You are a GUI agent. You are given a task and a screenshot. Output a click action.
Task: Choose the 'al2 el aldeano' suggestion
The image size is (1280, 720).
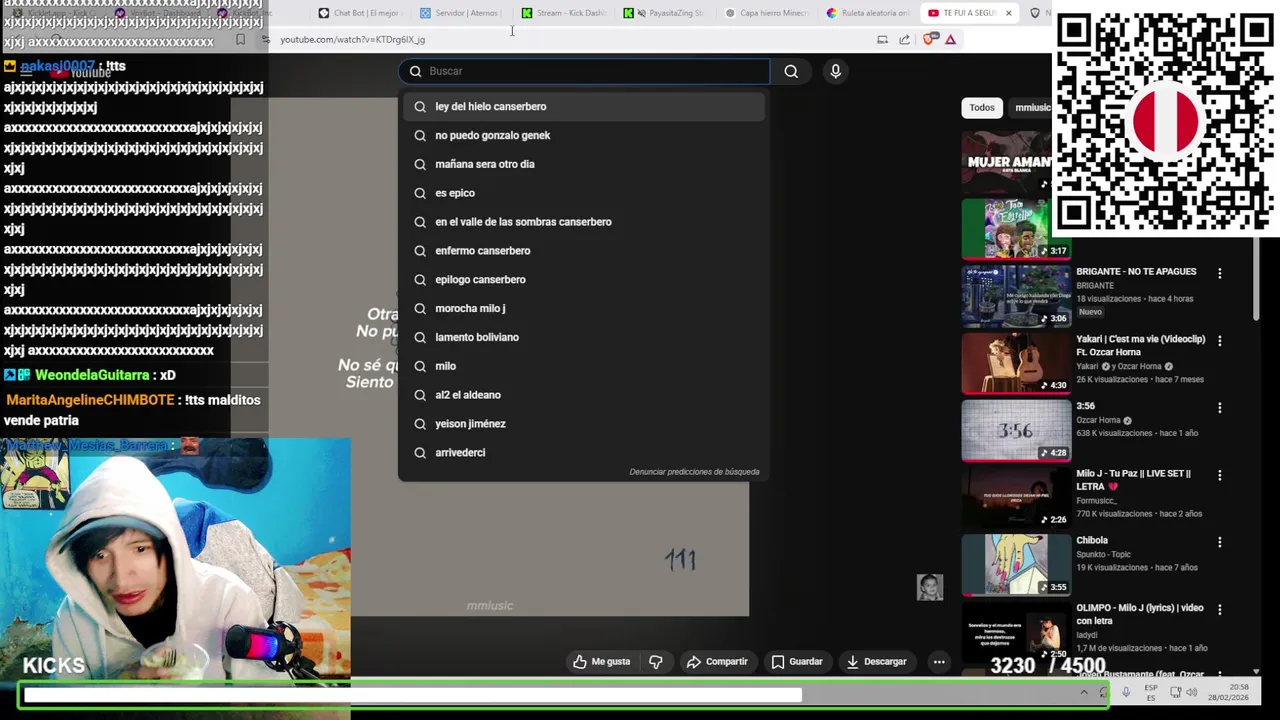click(584, 395)
